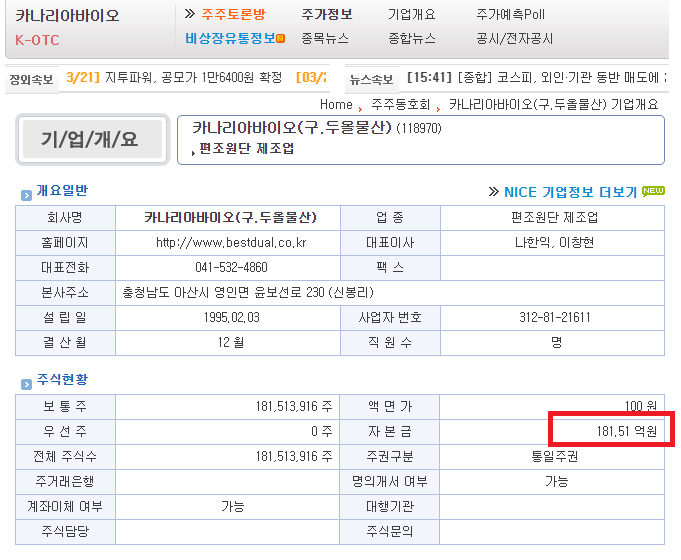Click the 보통주 value 181,513,916 주
Image resolution: width=681 pixels, height=560 pixels.
click(x=294, y=406)
